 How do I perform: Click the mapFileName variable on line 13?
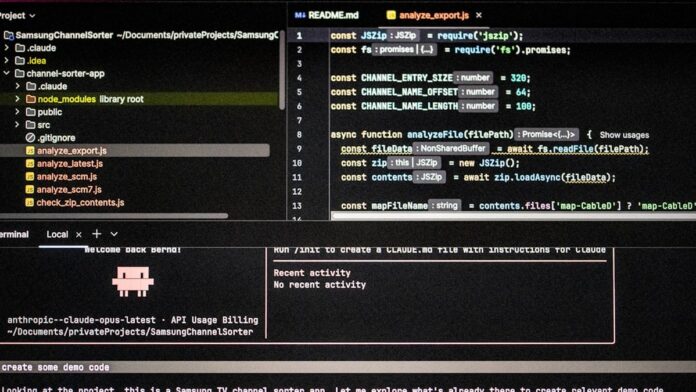(399, 206)
